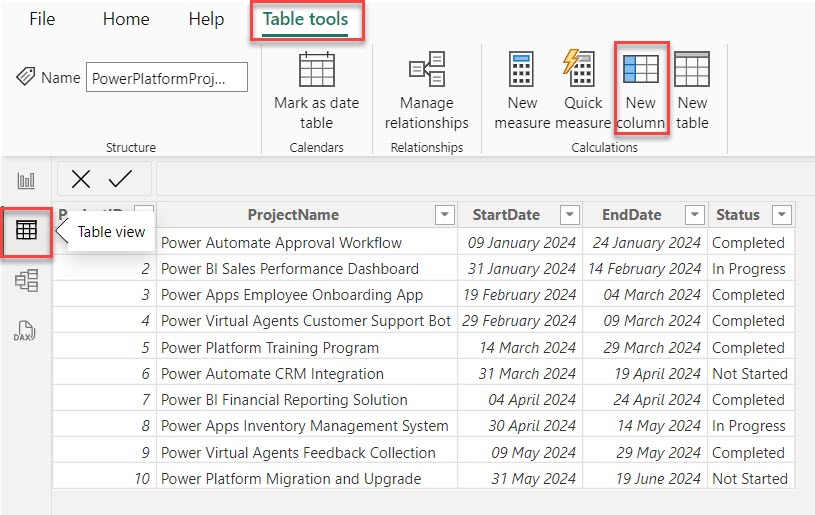
Task: Open Model view icon in sidebar
Action: (26, 281)
